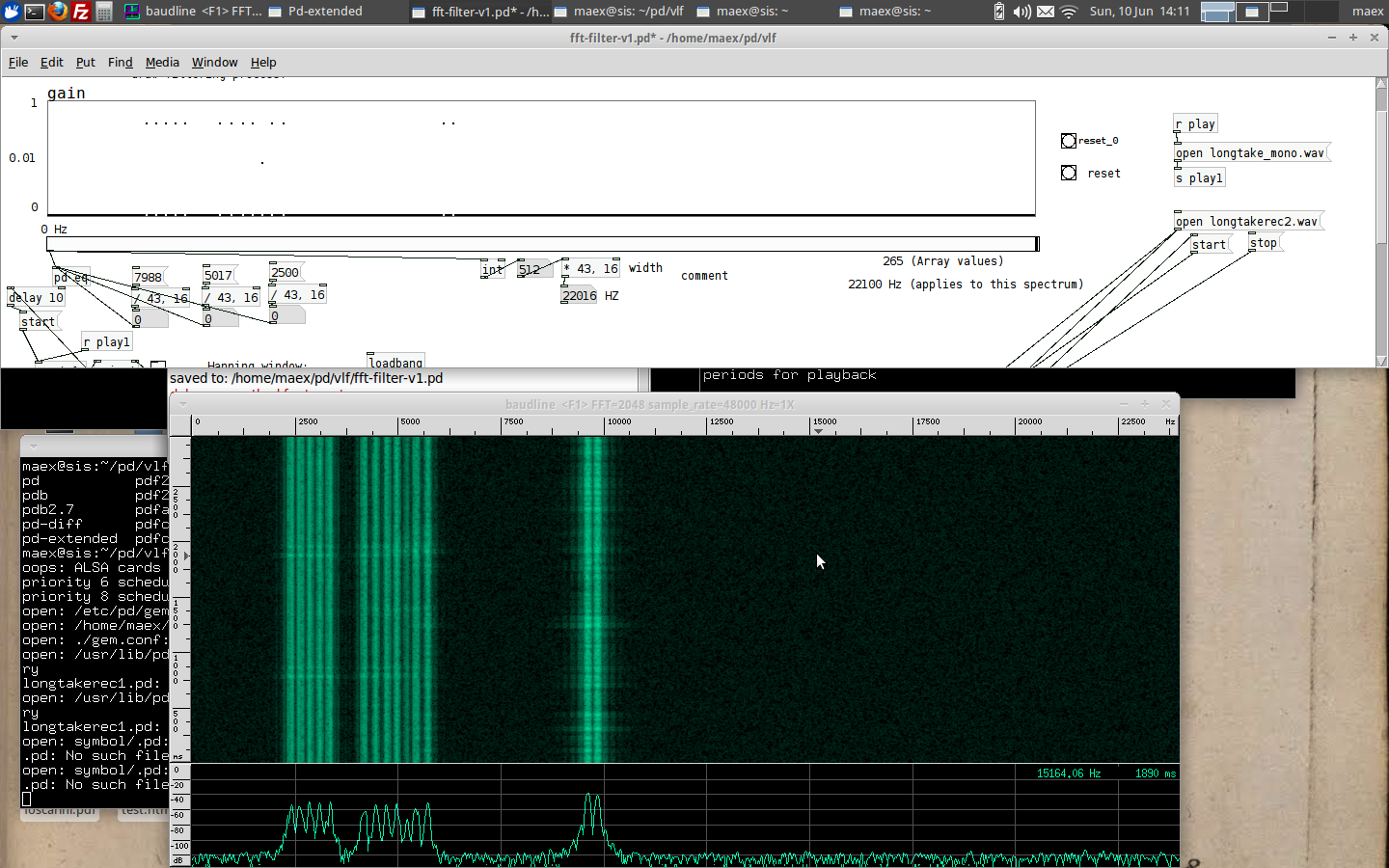Click the battery status icon
1389x868 pixels.
(998, 12)
